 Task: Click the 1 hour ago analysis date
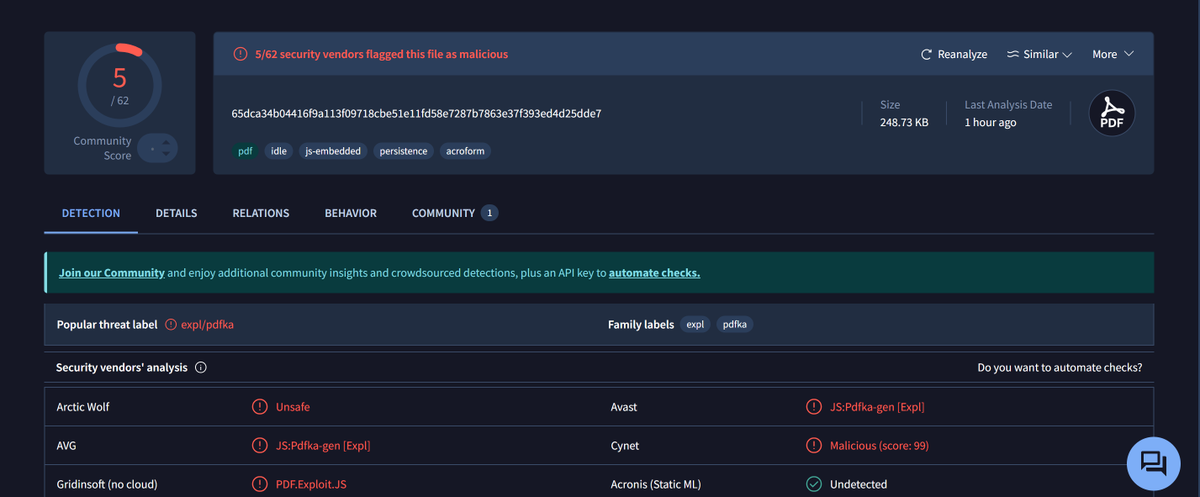[x=990, y=122]
